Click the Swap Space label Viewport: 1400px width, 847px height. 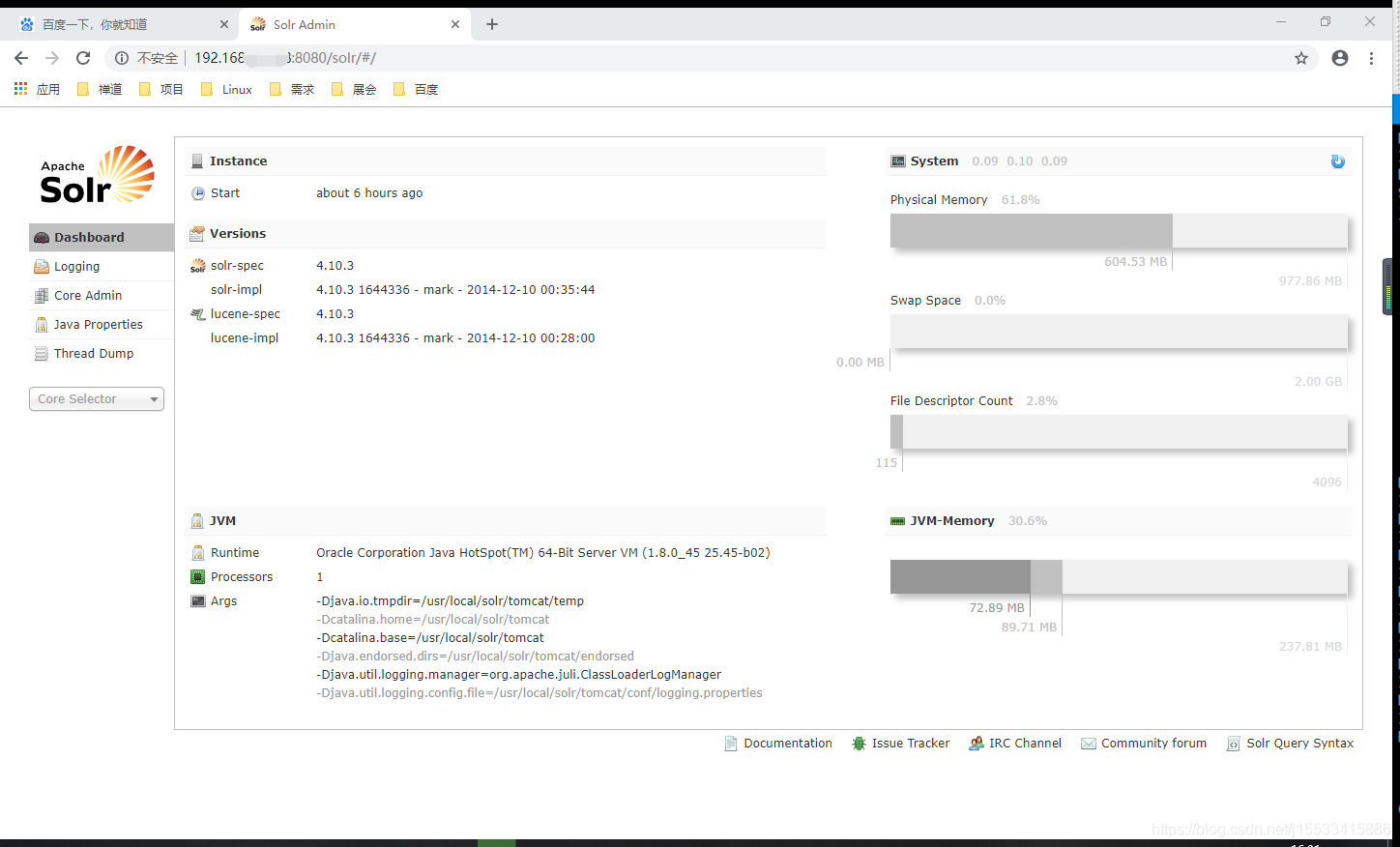[925, 301]
